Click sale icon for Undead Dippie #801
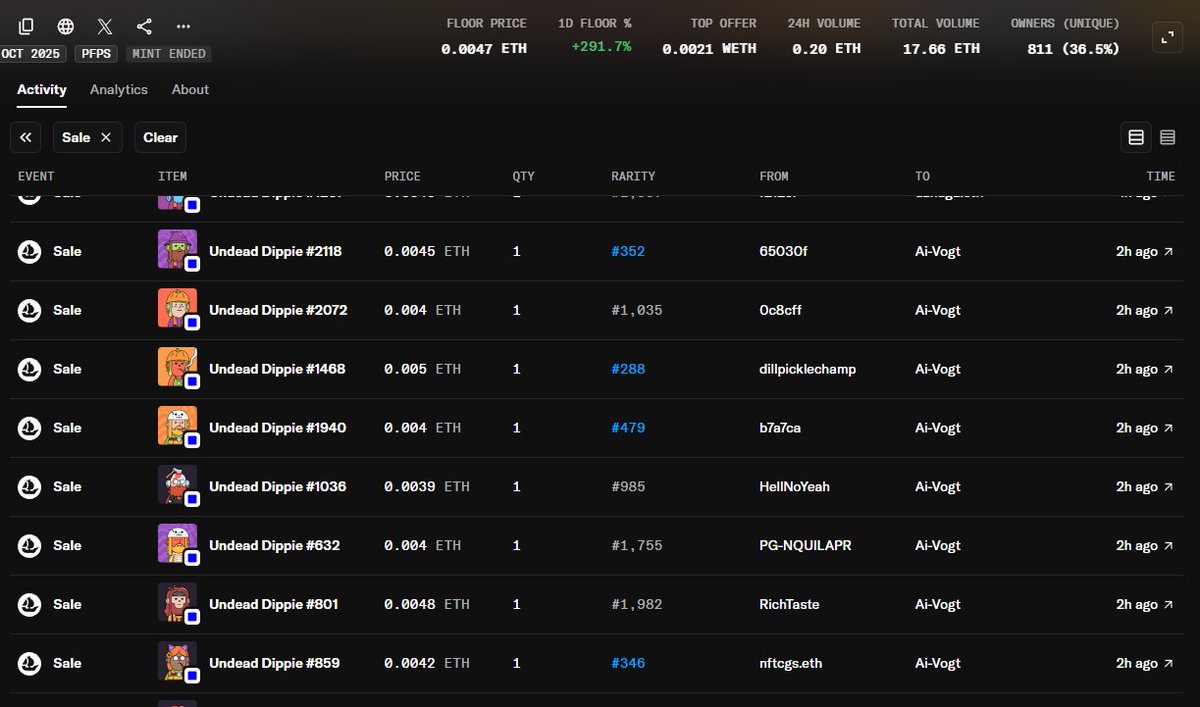The height and width of the screenshot is (707, 1200). [x=29, y=605]
